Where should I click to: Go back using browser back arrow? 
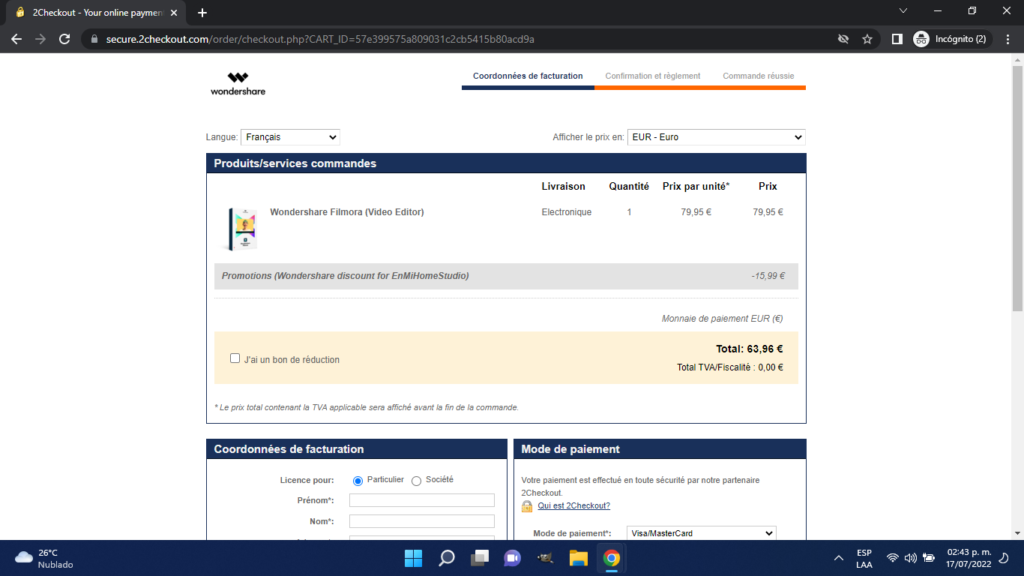pos(16,39)
